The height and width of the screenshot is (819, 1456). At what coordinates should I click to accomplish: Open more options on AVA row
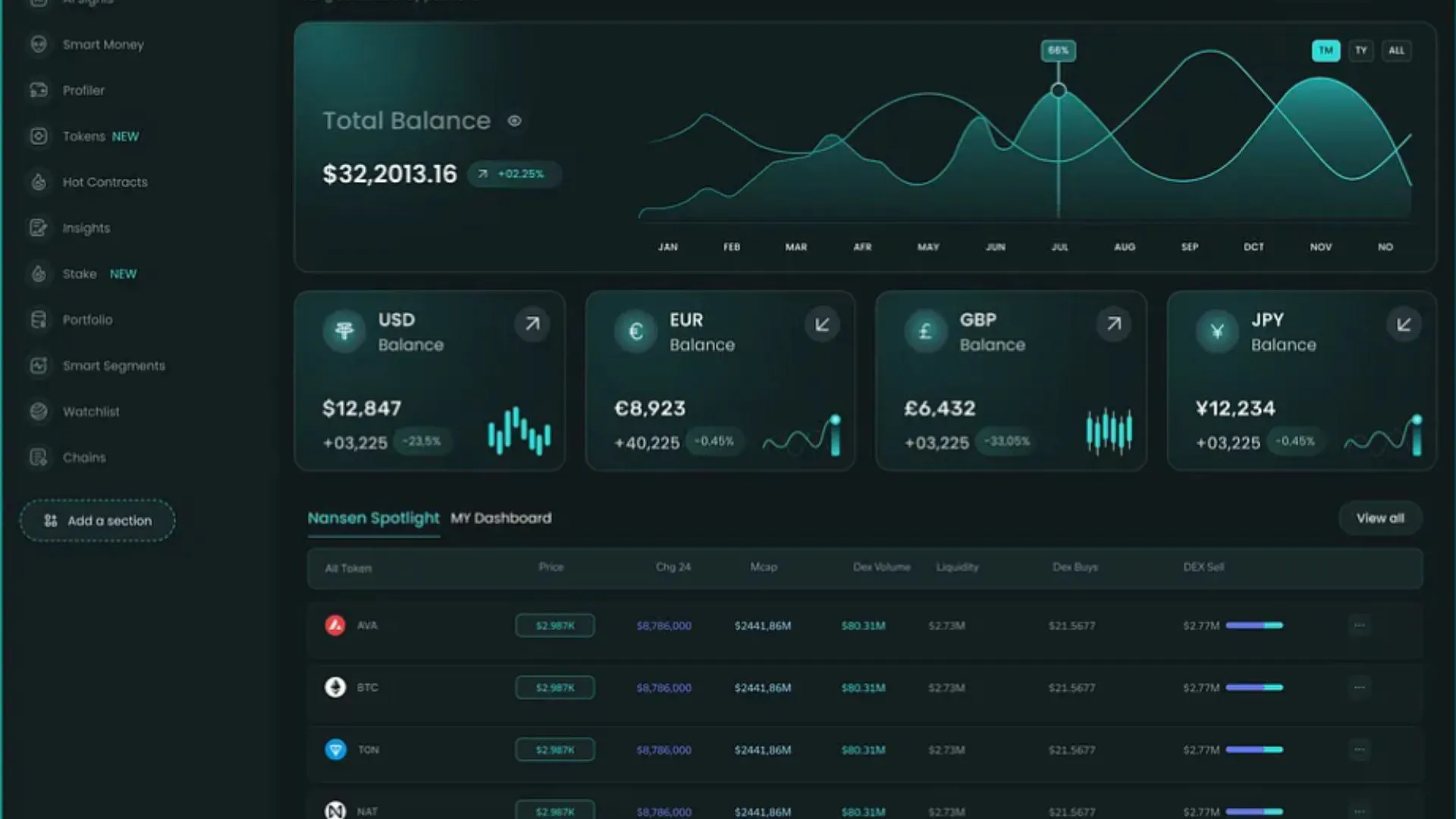1359,625
